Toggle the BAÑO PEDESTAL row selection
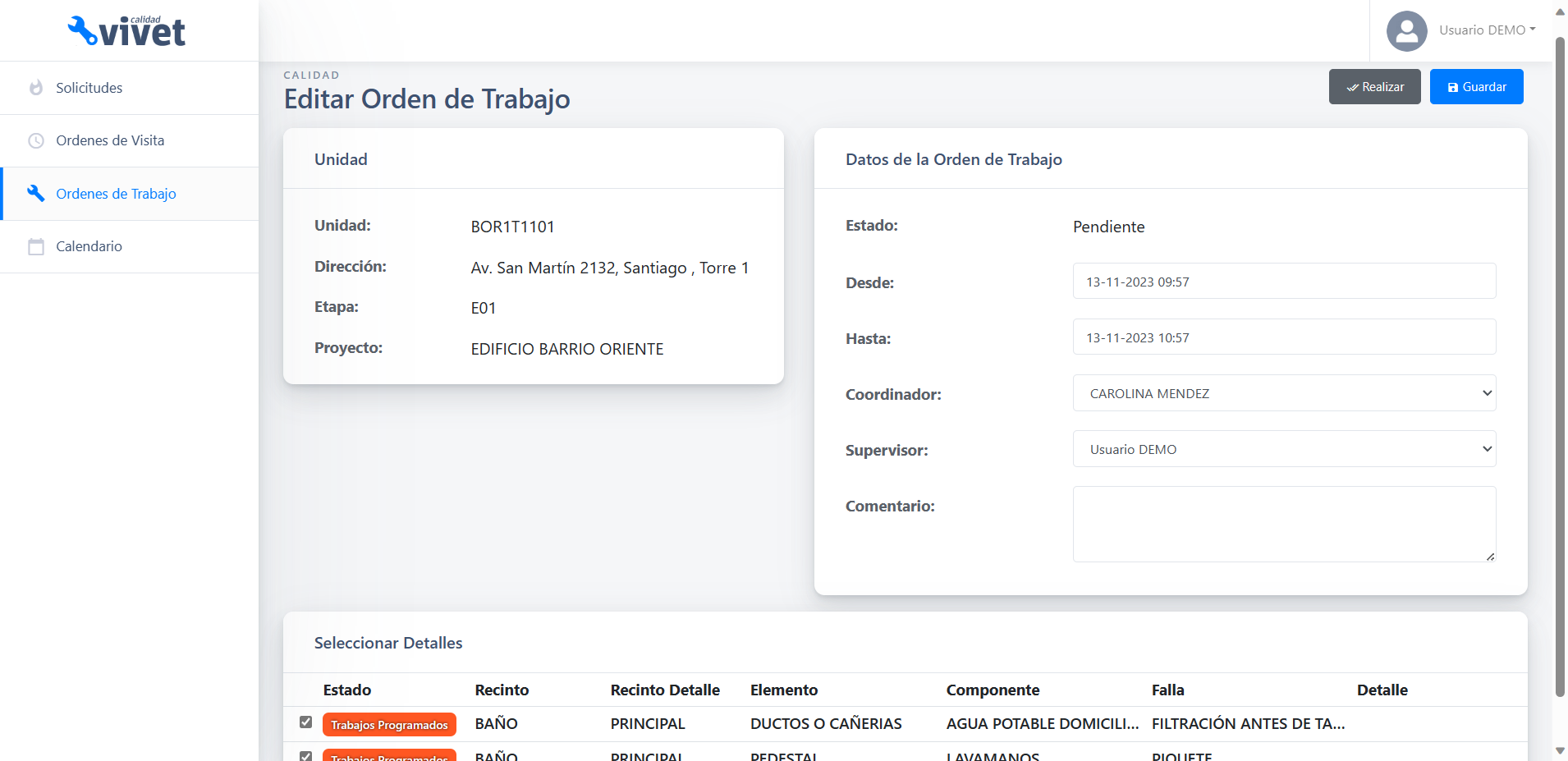This screenshot has height=761, width=1568. 306,754
